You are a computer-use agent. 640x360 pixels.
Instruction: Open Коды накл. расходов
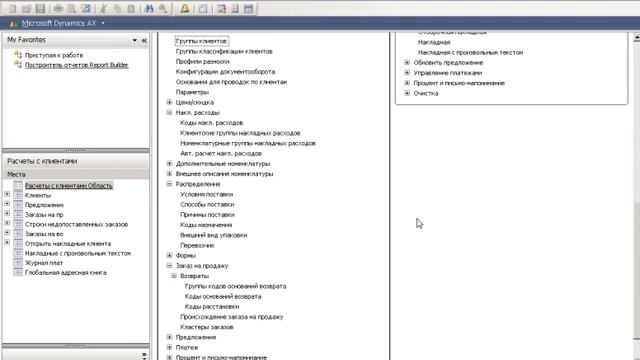(x=212, y=123)
